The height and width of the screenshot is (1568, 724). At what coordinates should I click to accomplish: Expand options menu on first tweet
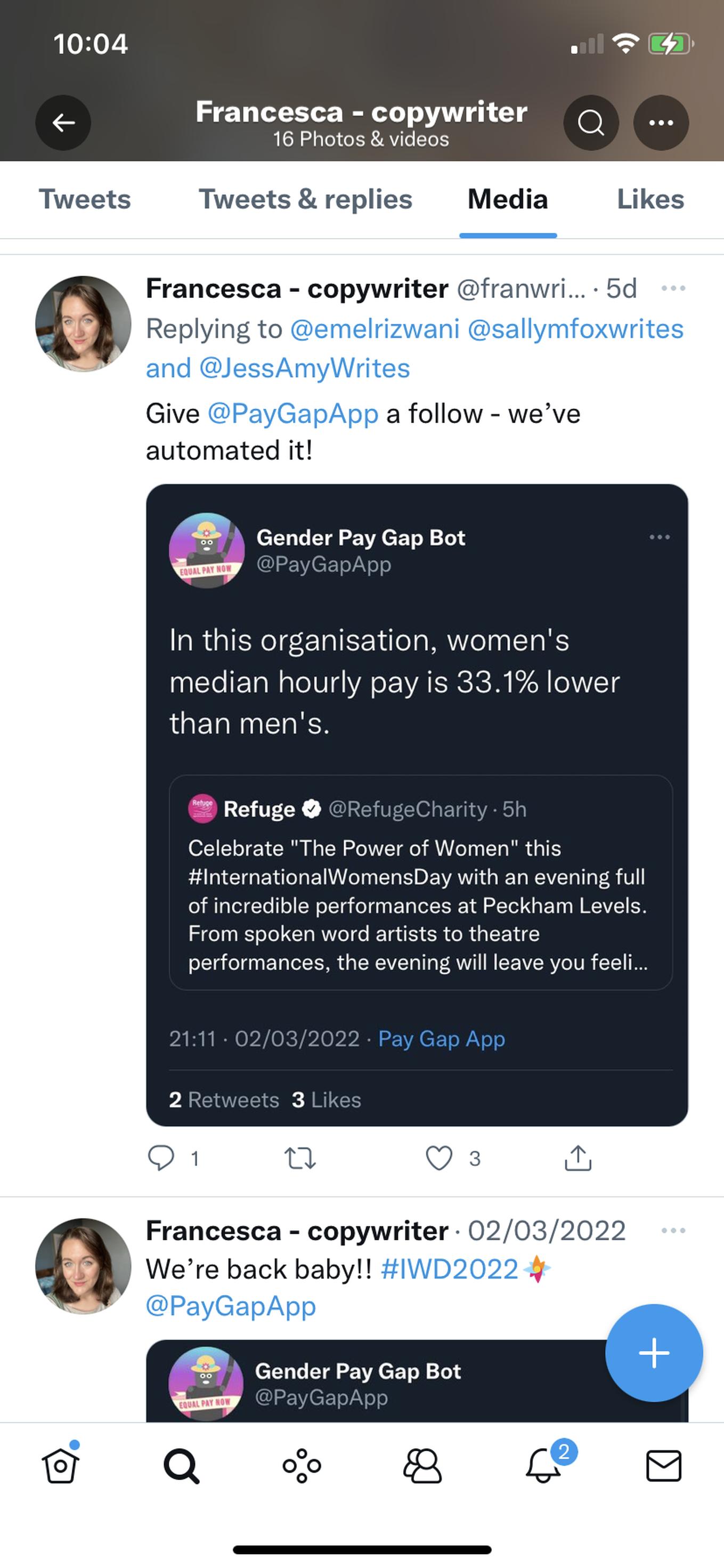(x=673, y=288)
